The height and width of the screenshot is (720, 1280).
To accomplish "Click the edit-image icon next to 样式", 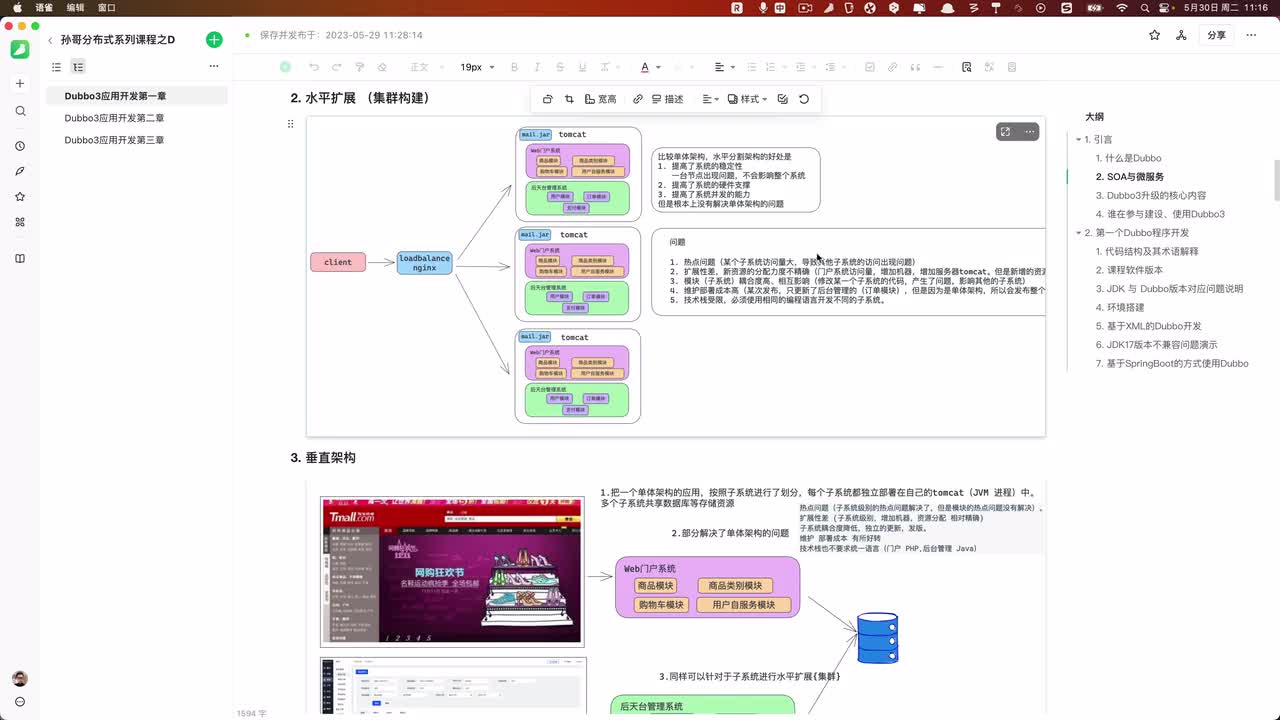I will click(782, 99).
